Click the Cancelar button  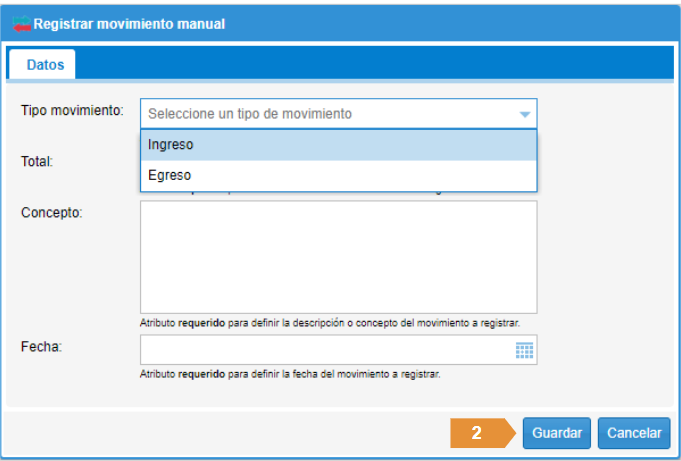(x=633, y=433)
